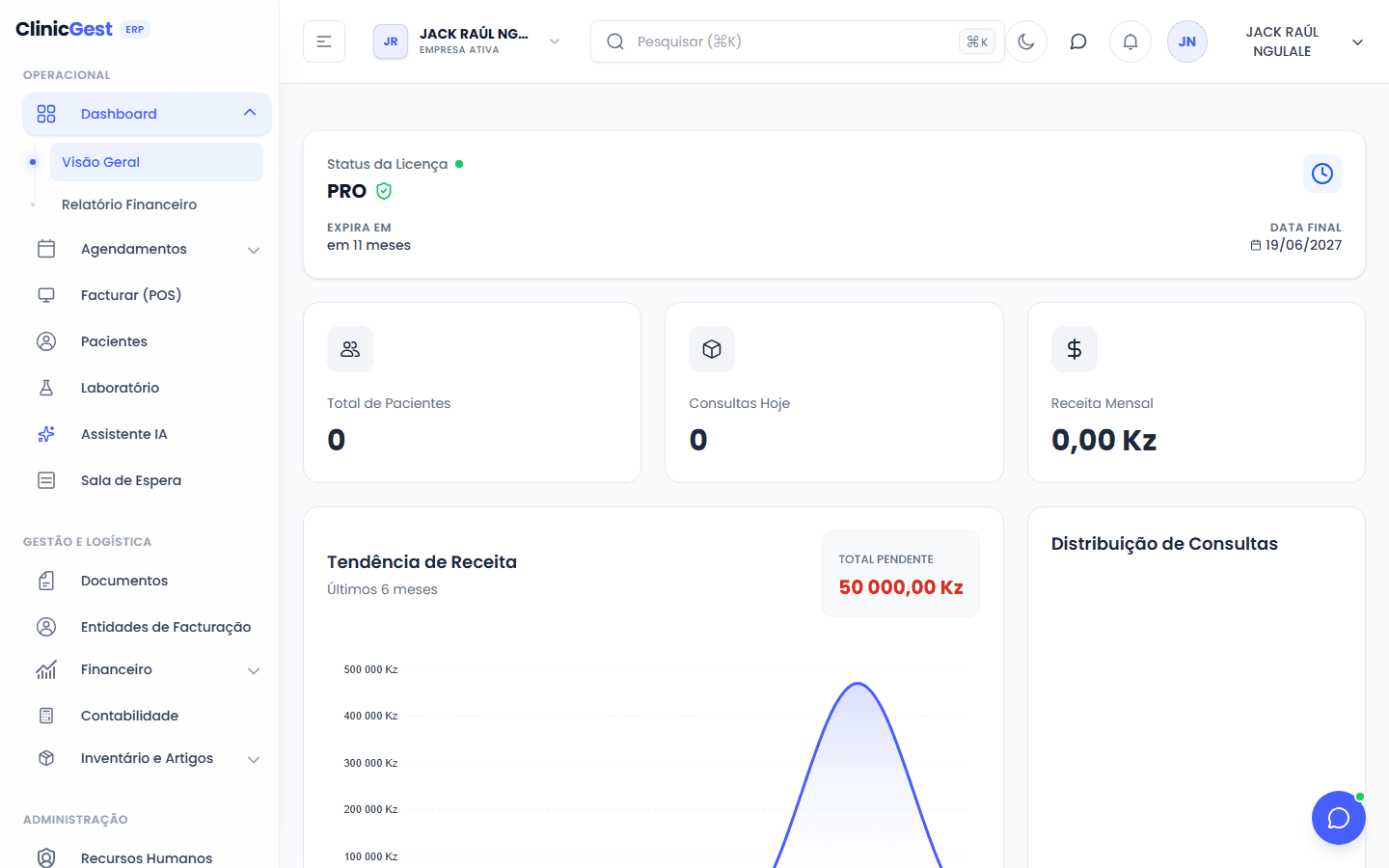Click the Sala de Espera list icon
Viewport: 1389px width, 868px height.
(46, 480)
